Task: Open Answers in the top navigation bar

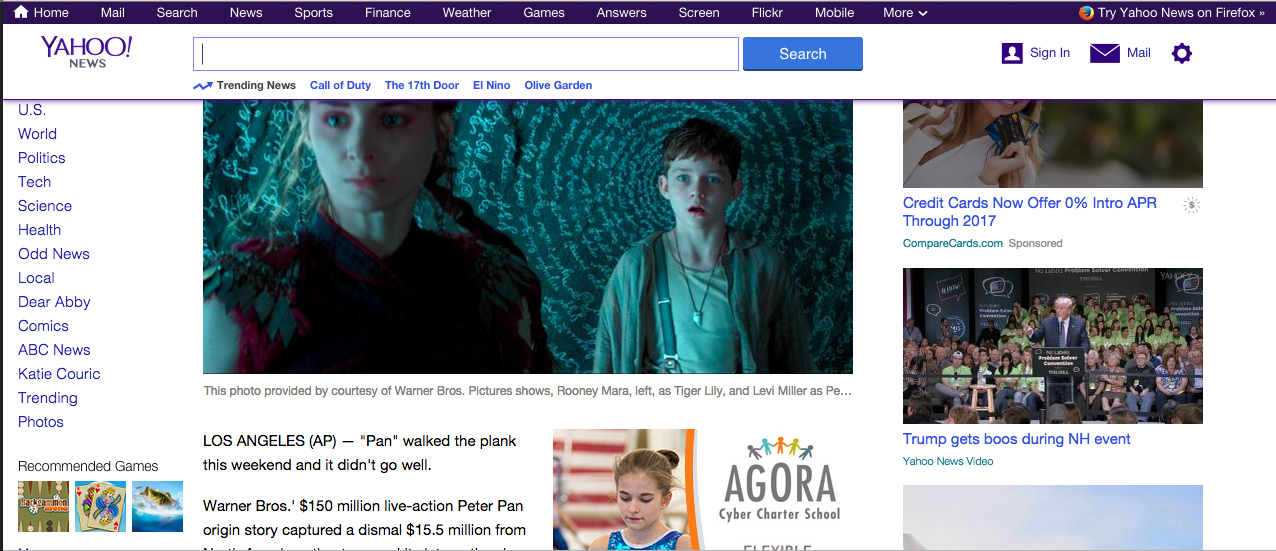Action: tap(621, 13)
